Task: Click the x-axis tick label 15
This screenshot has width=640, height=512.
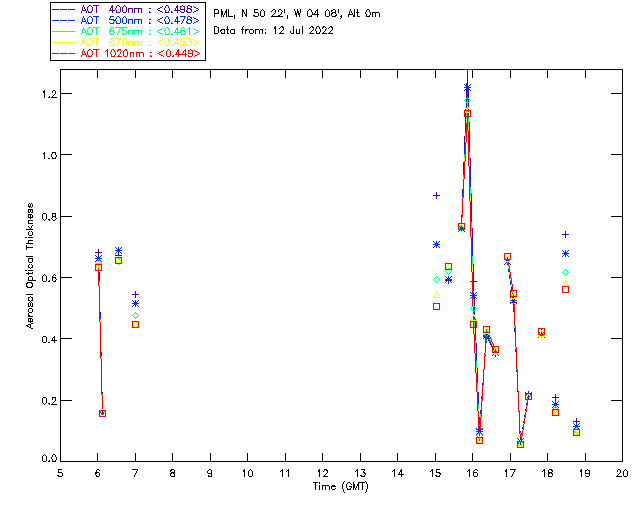Action: click(435, 473)
